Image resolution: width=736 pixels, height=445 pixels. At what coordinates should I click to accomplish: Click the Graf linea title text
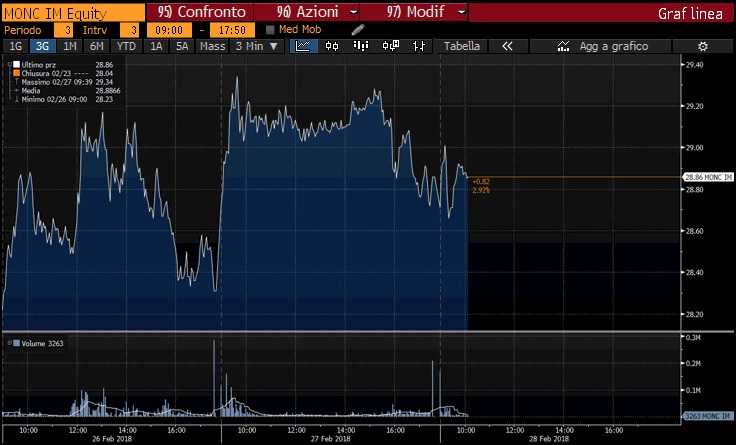coord(690,14)
